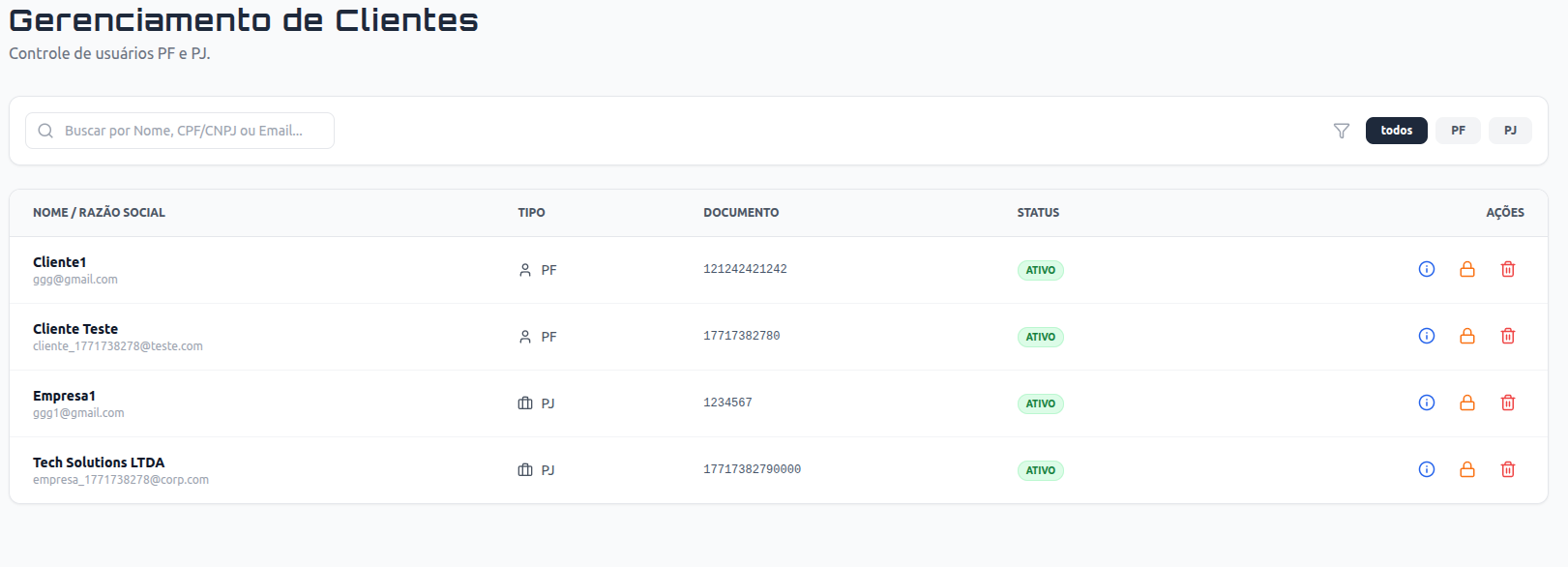View info for Cliente Teste

[x=1426, y=336]
